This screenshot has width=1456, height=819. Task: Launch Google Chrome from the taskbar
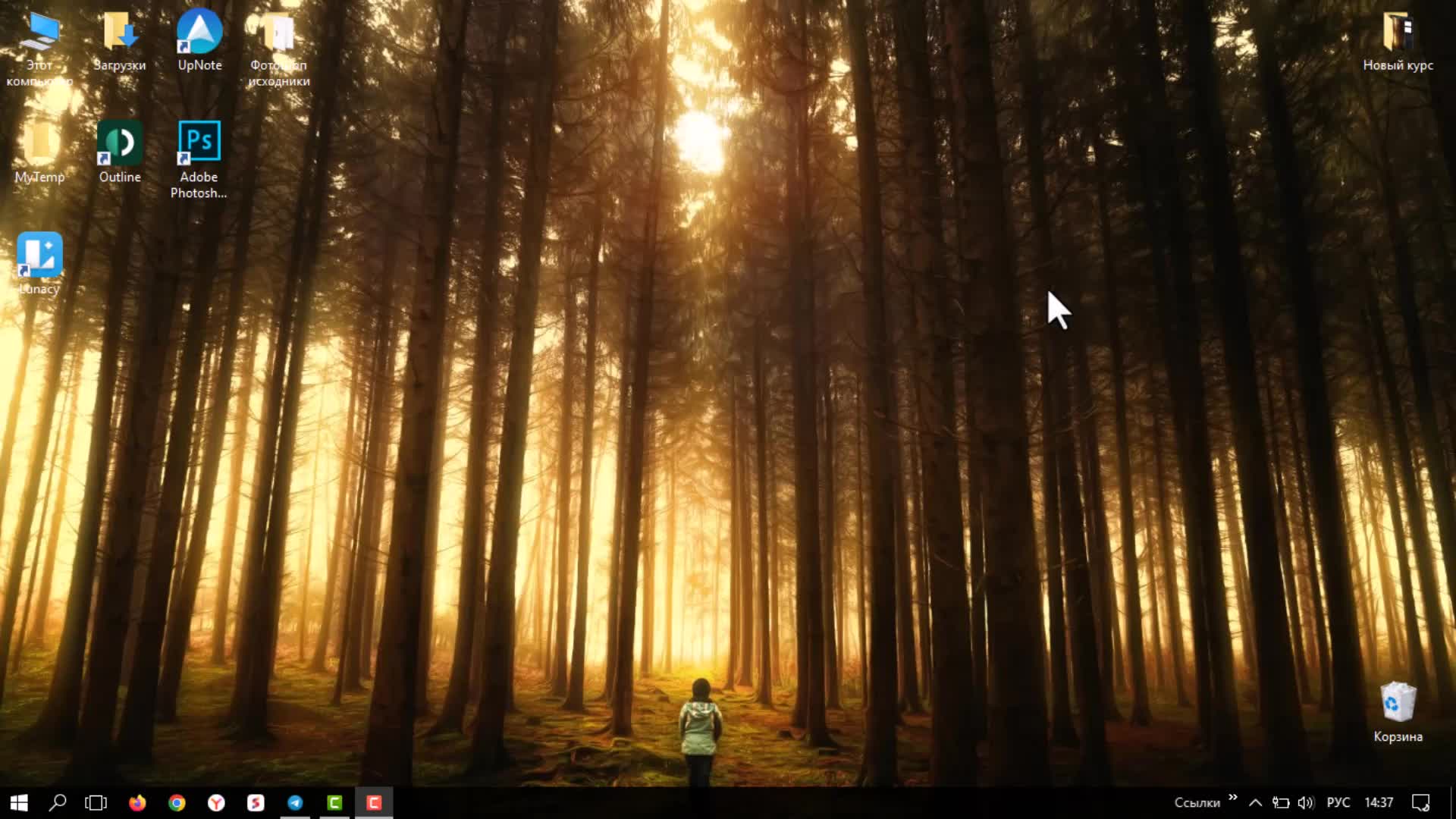tap(177, 802)
